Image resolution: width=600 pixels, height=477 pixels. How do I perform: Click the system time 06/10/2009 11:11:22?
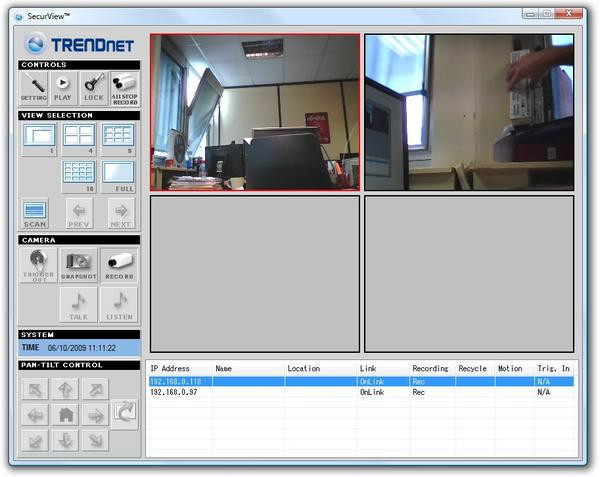82,348
